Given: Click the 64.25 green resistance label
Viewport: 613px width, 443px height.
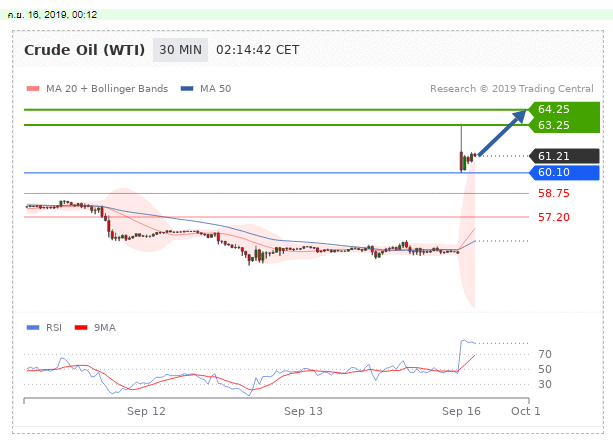Looking at the screenshot, I should pos(564,109).
